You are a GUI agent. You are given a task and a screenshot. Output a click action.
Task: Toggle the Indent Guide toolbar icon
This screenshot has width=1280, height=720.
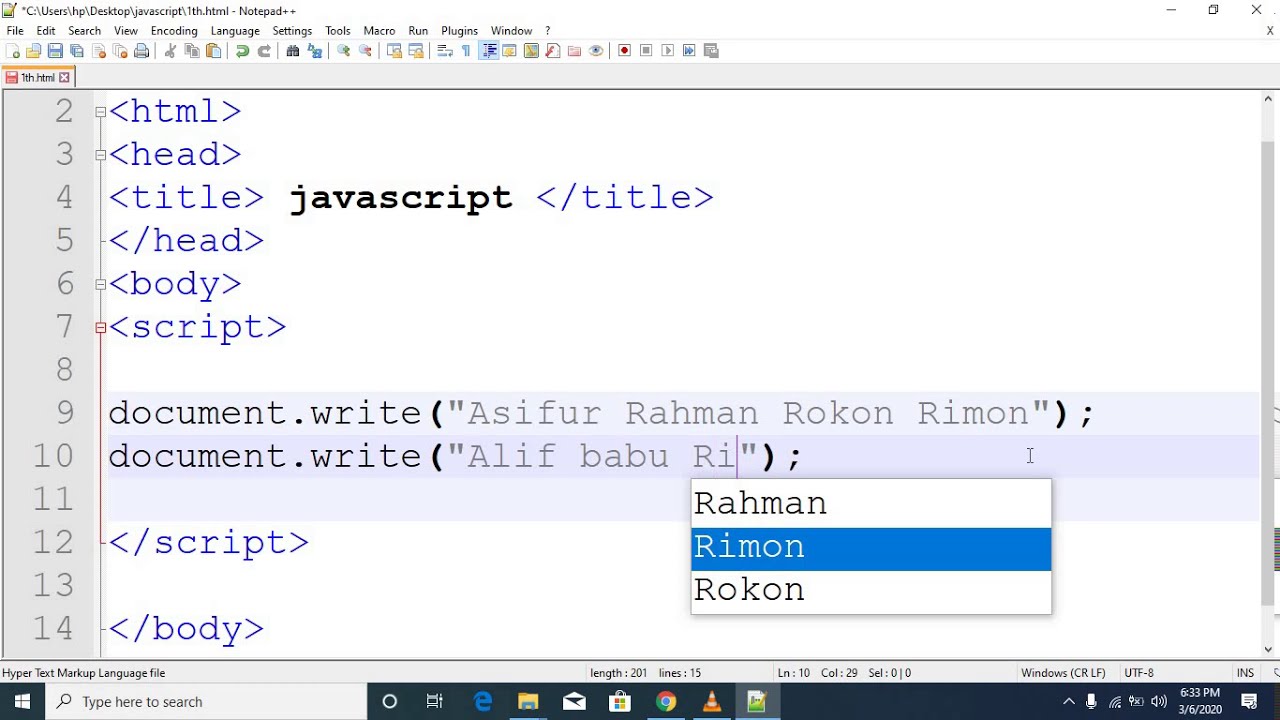coord(488,50)
